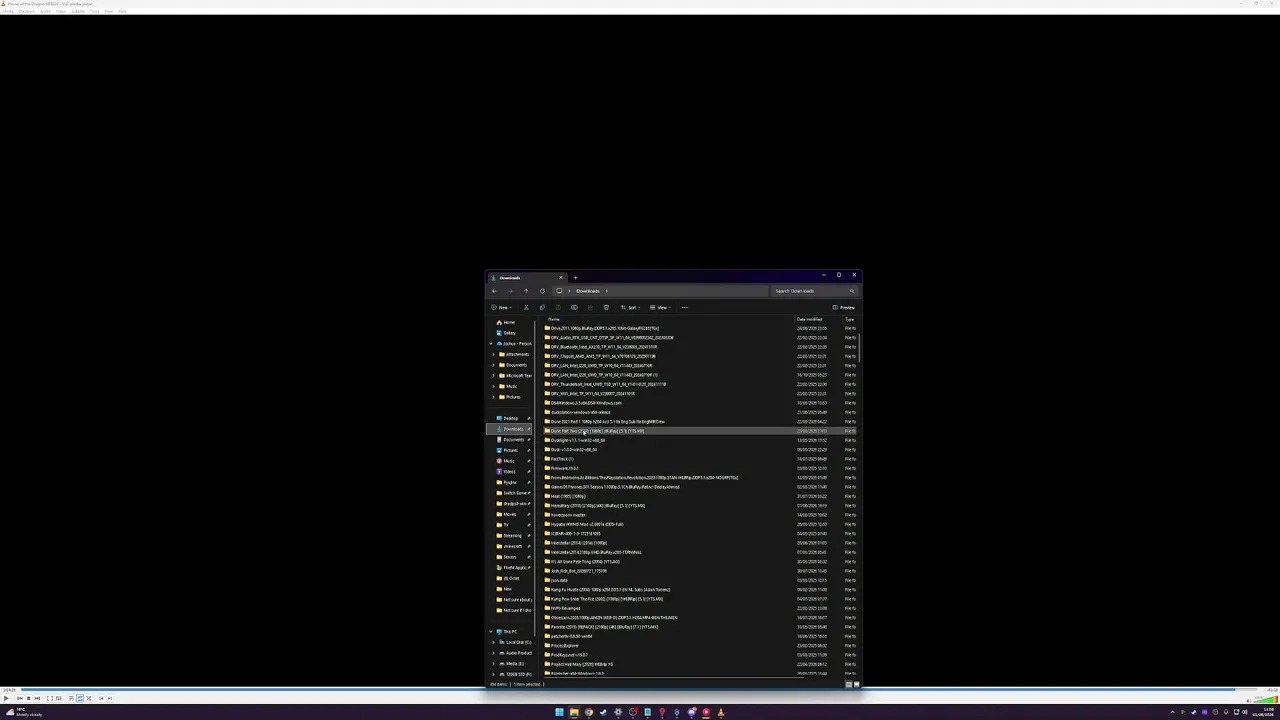
Task: Click the search magnifier in Search Downloads
Action: tap(852, 291)
